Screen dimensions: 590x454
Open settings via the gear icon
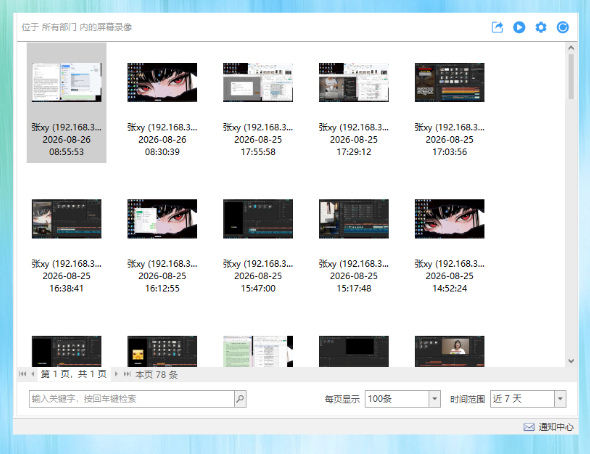point(541,27)
